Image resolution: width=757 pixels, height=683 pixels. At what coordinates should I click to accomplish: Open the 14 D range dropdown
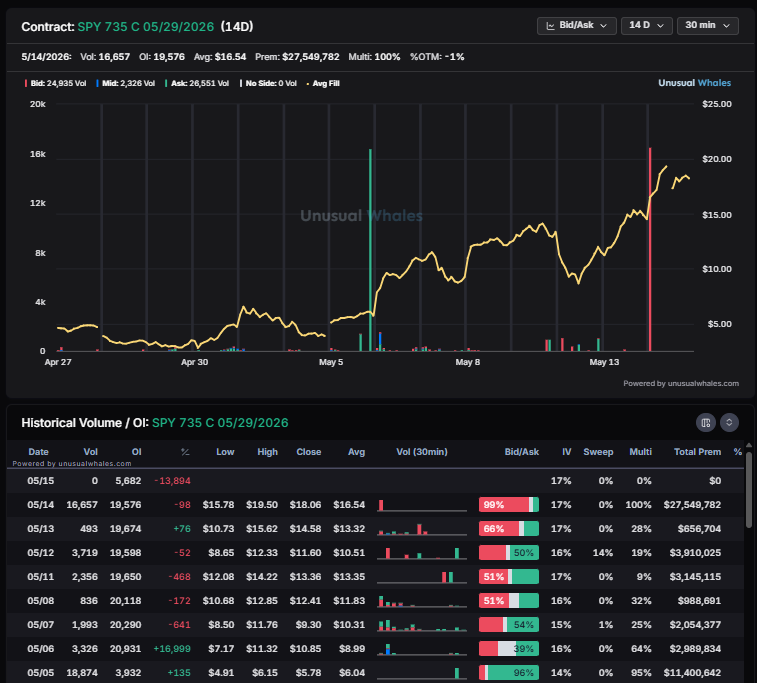[646, 26]
